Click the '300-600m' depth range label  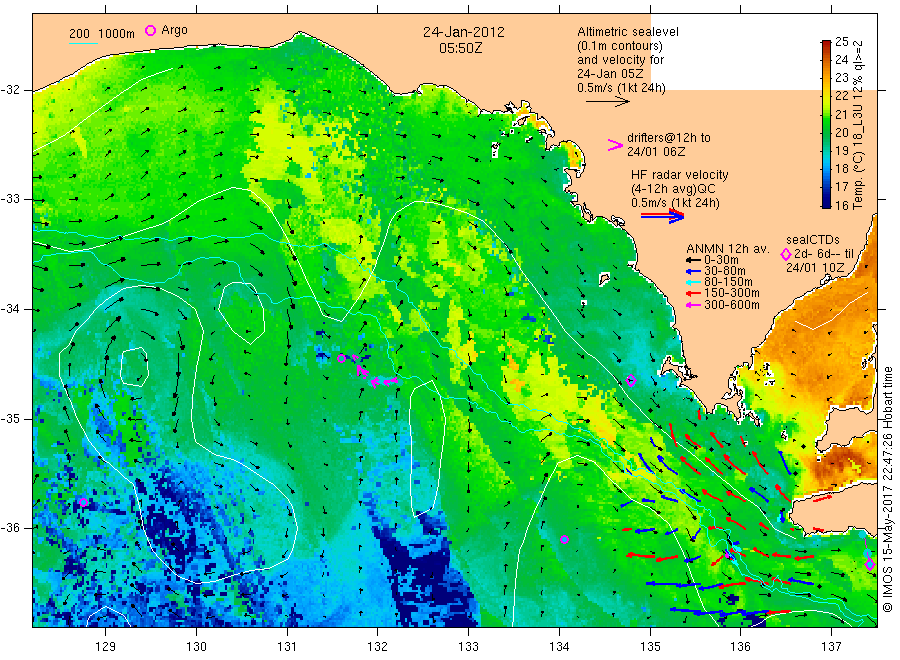[731, 305]
